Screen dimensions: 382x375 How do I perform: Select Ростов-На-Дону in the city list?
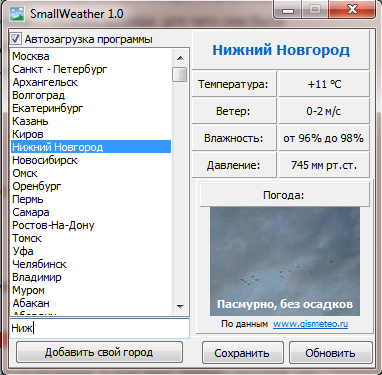91,225
